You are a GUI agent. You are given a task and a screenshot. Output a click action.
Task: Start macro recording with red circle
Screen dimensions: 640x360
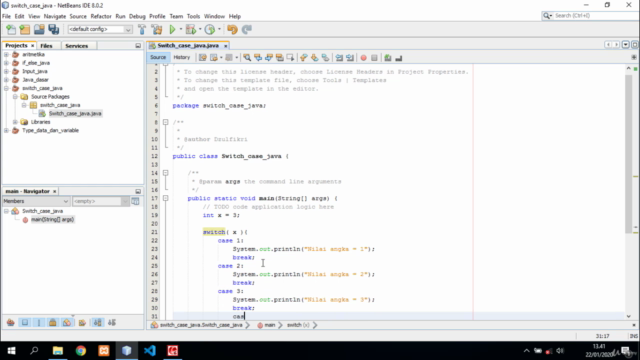pos(363,58)
